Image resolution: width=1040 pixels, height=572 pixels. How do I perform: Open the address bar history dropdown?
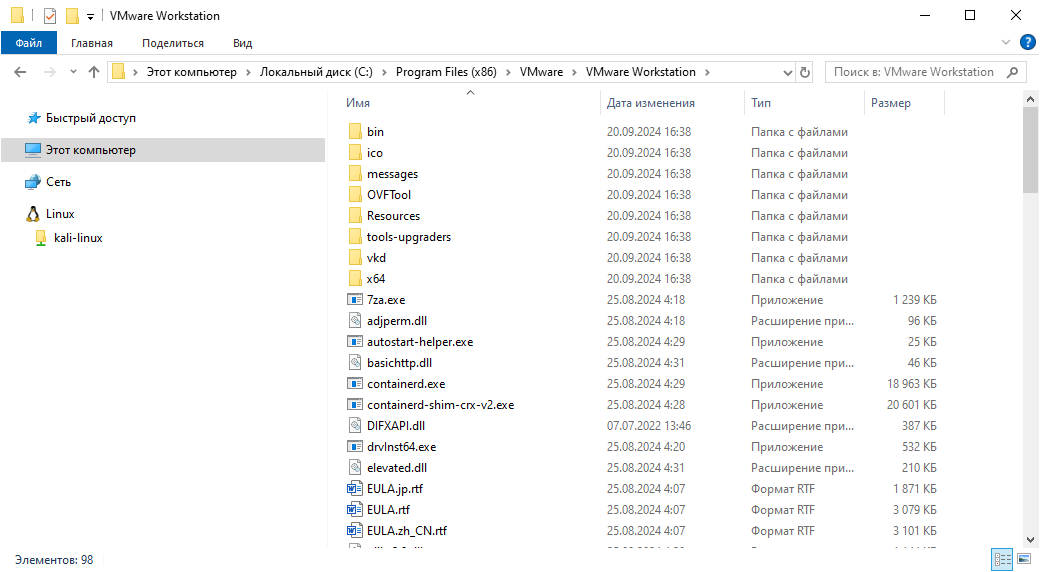[787, 72]
